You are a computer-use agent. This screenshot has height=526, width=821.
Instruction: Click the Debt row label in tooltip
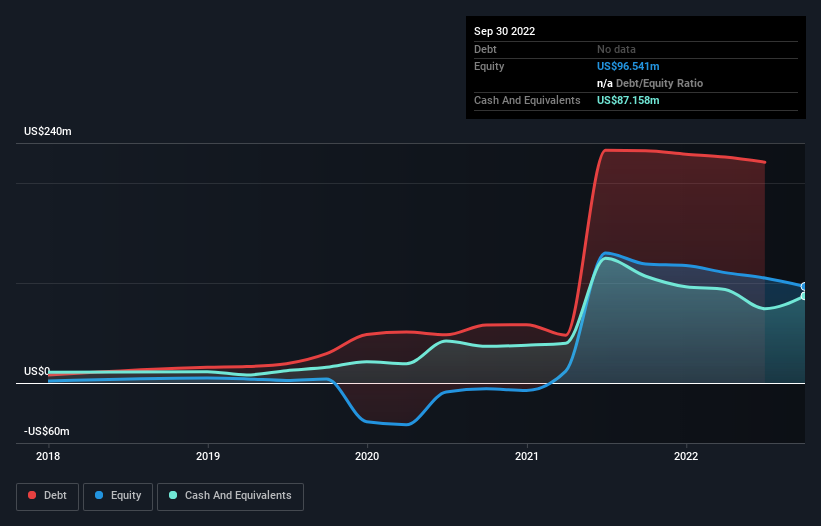point(485,49)
